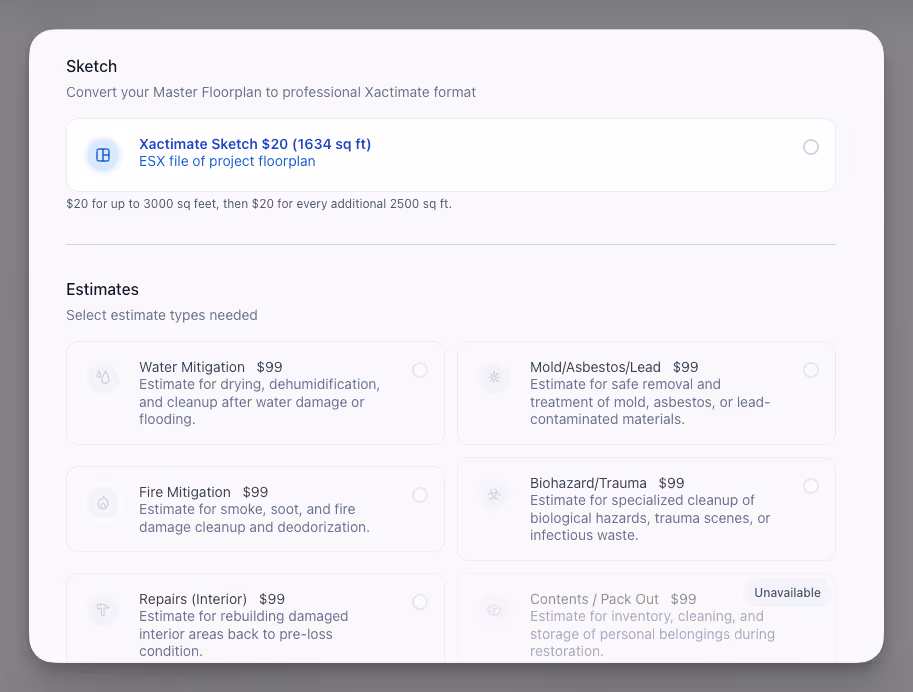Click the Unavailable badge on Contents card
The height and width of the screenshot is (692, 913).
(x=787, y=592)
